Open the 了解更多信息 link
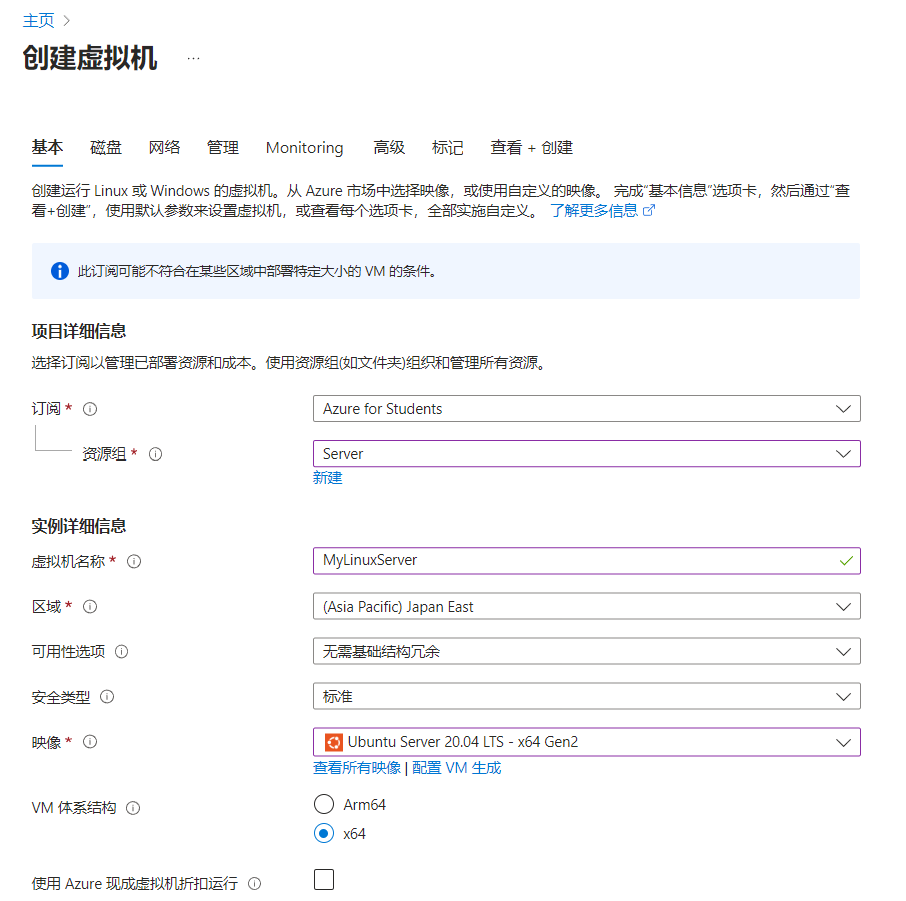The image size is (906, 901). [594, 210]
